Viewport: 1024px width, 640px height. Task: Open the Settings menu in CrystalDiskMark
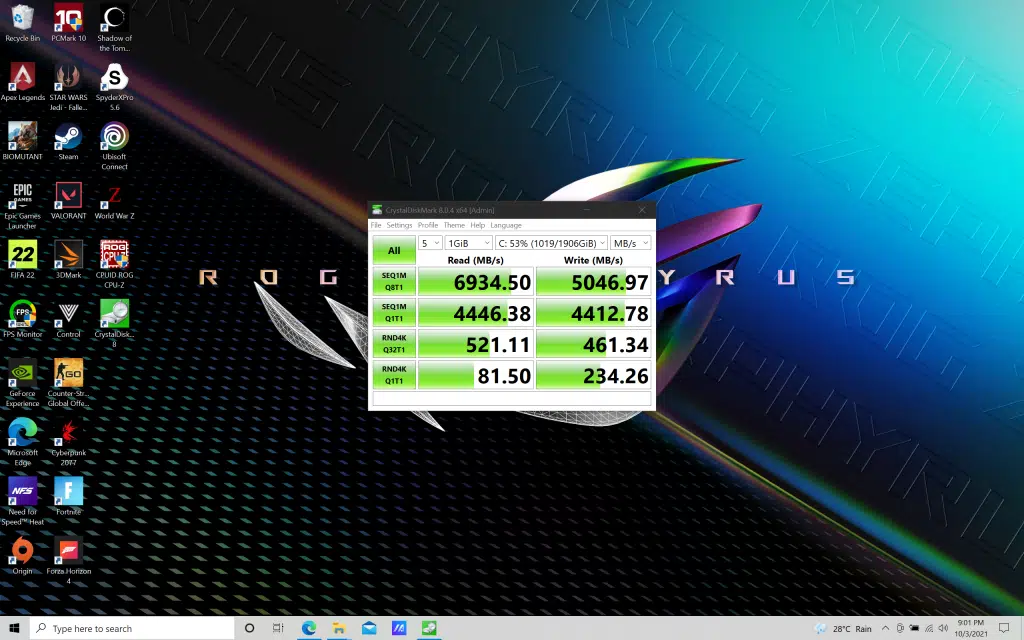point(399,225)
